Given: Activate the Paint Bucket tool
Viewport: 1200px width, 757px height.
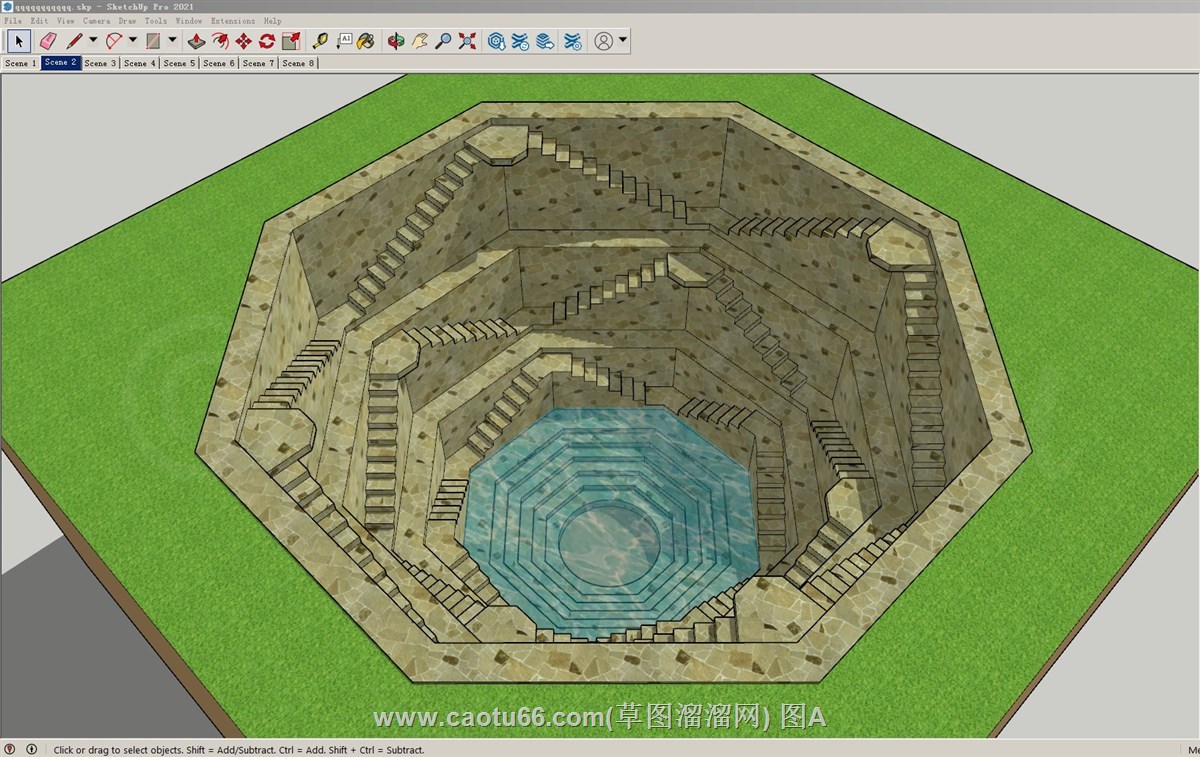Looking at the screenshot, I should click(x=366, y=41).
